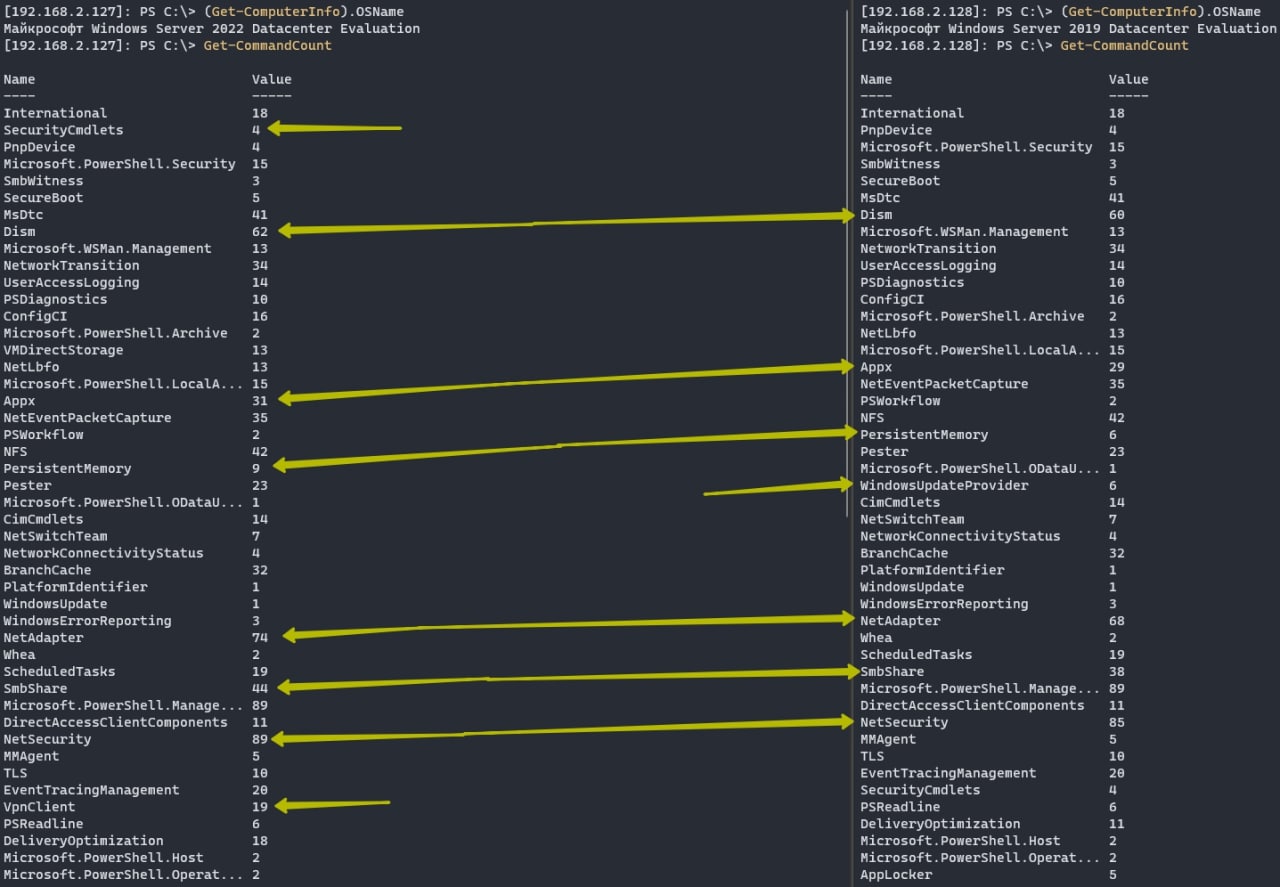Click the Value column header in Server 2019 pane

click(x=1129, y=80)
